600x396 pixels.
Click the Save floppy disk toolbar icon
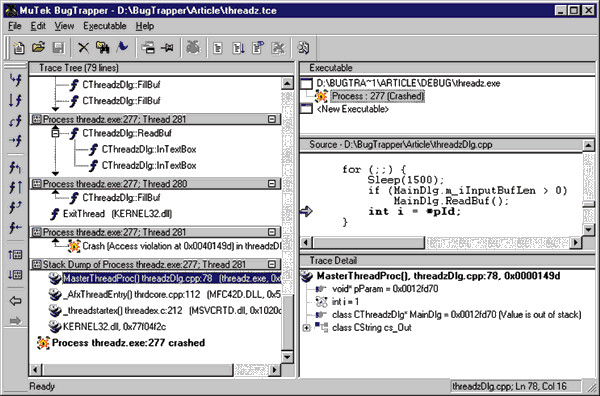[x=59, y=48]
